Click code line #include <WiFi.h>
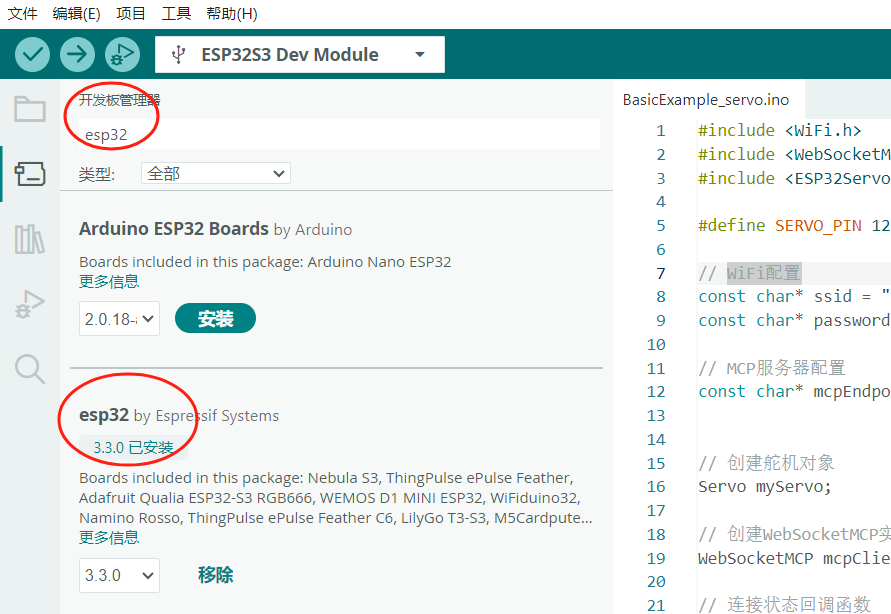The width and height of the screenshot is (891, 614). (779, 130)
